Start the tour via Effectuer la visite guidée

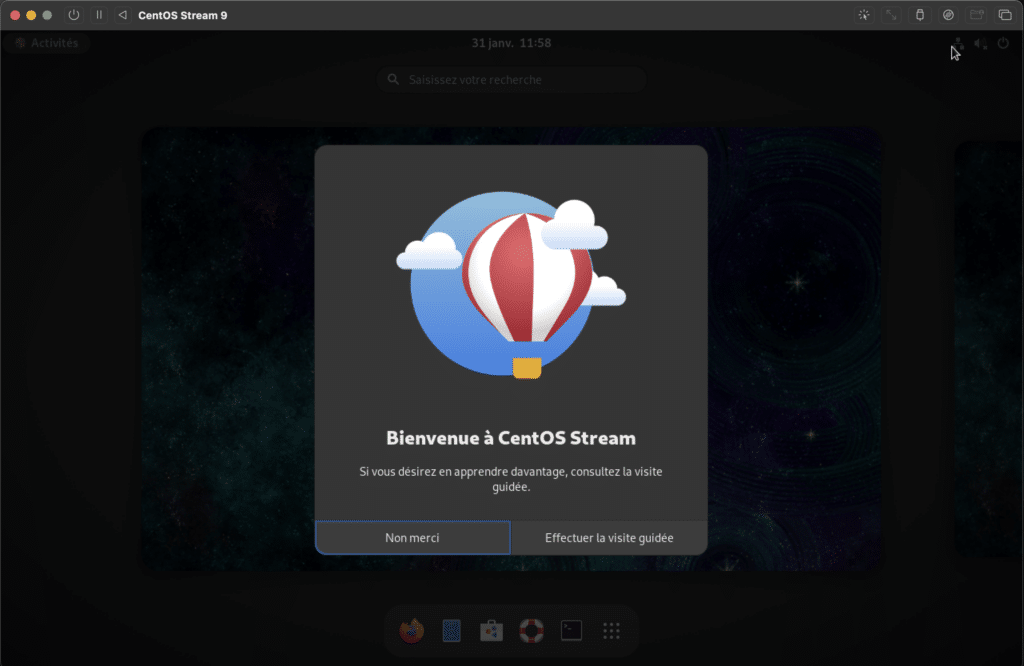(609, 537)
